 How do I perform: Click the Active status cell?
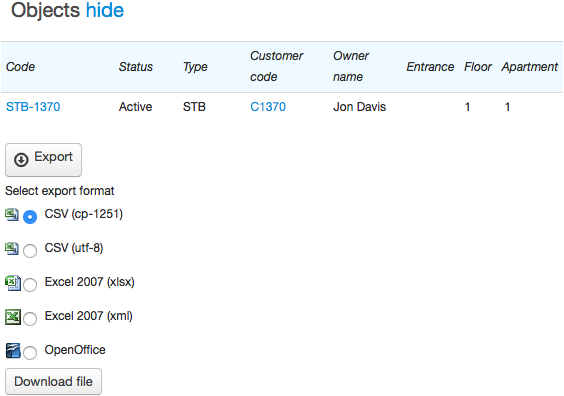tap(136, 107)
